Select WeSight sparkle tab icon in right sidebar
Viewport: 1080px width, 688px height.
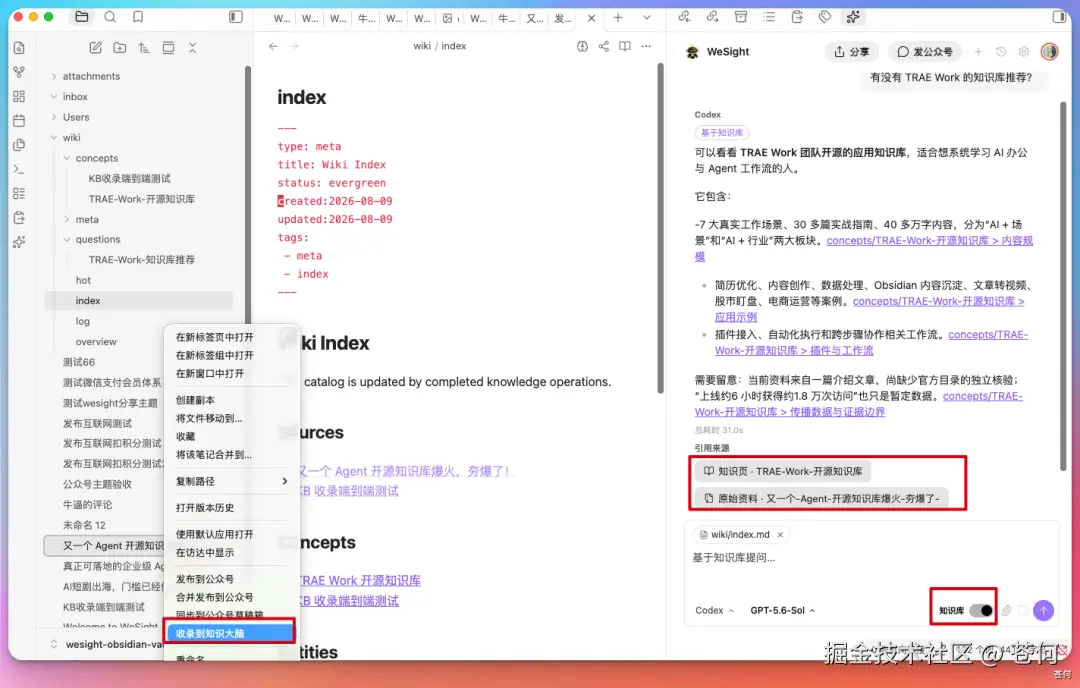coord(853,17)
